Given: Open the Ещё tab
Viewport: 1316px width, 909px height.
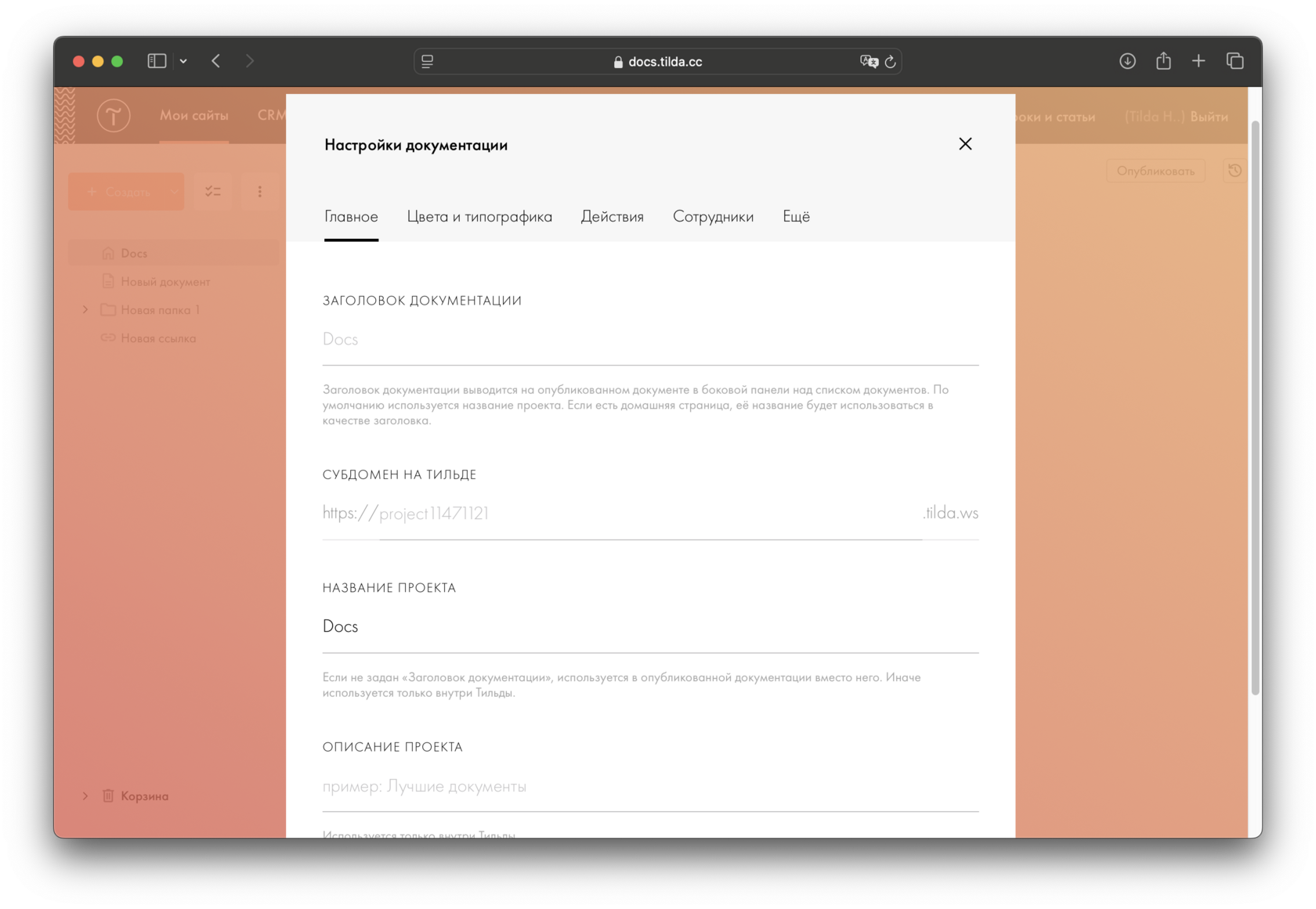Looking at the screenshot, I should pyautogui.click(x=796, y=217).
